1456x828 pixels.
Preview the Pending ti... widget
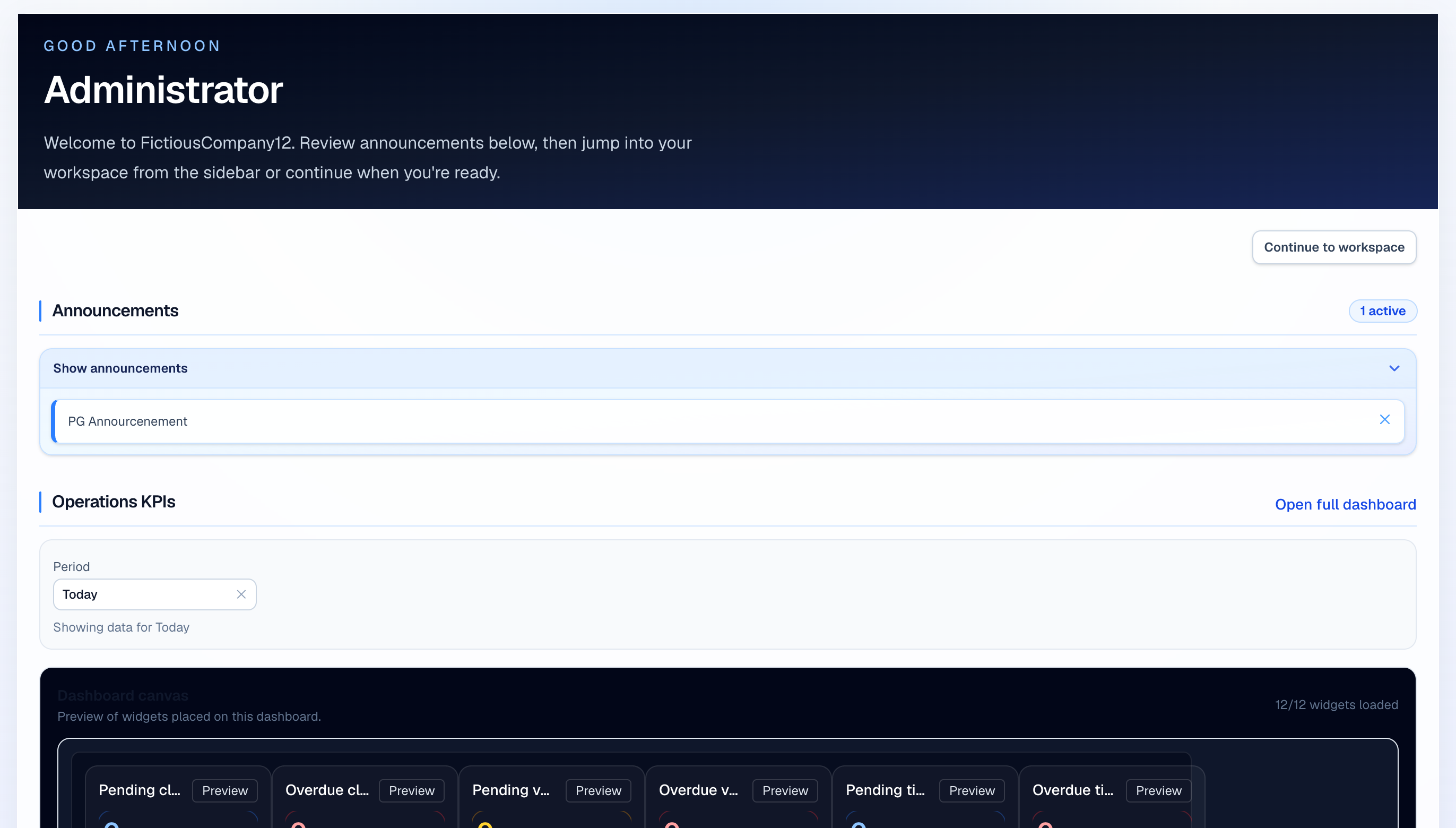pyautogui.click(x=972, y=790)
